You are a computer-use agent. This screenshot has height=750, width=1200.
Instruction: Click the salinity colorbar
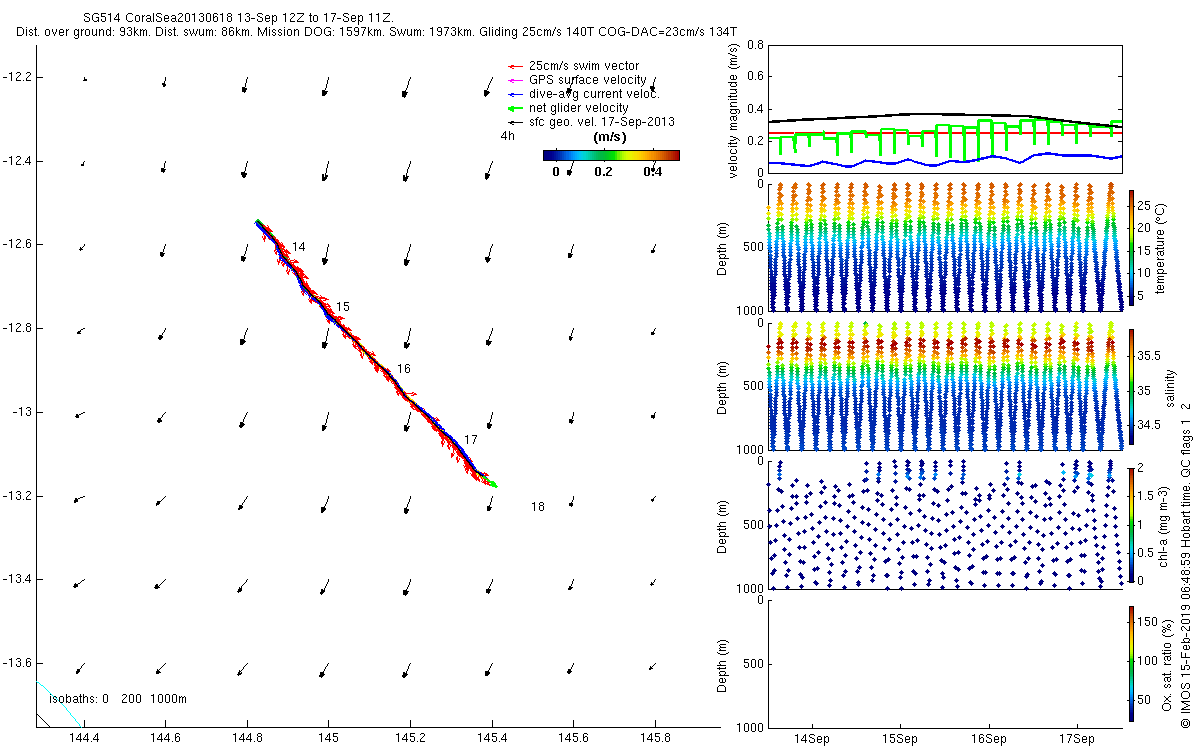pyautogui.click(x=1130, y=387)
